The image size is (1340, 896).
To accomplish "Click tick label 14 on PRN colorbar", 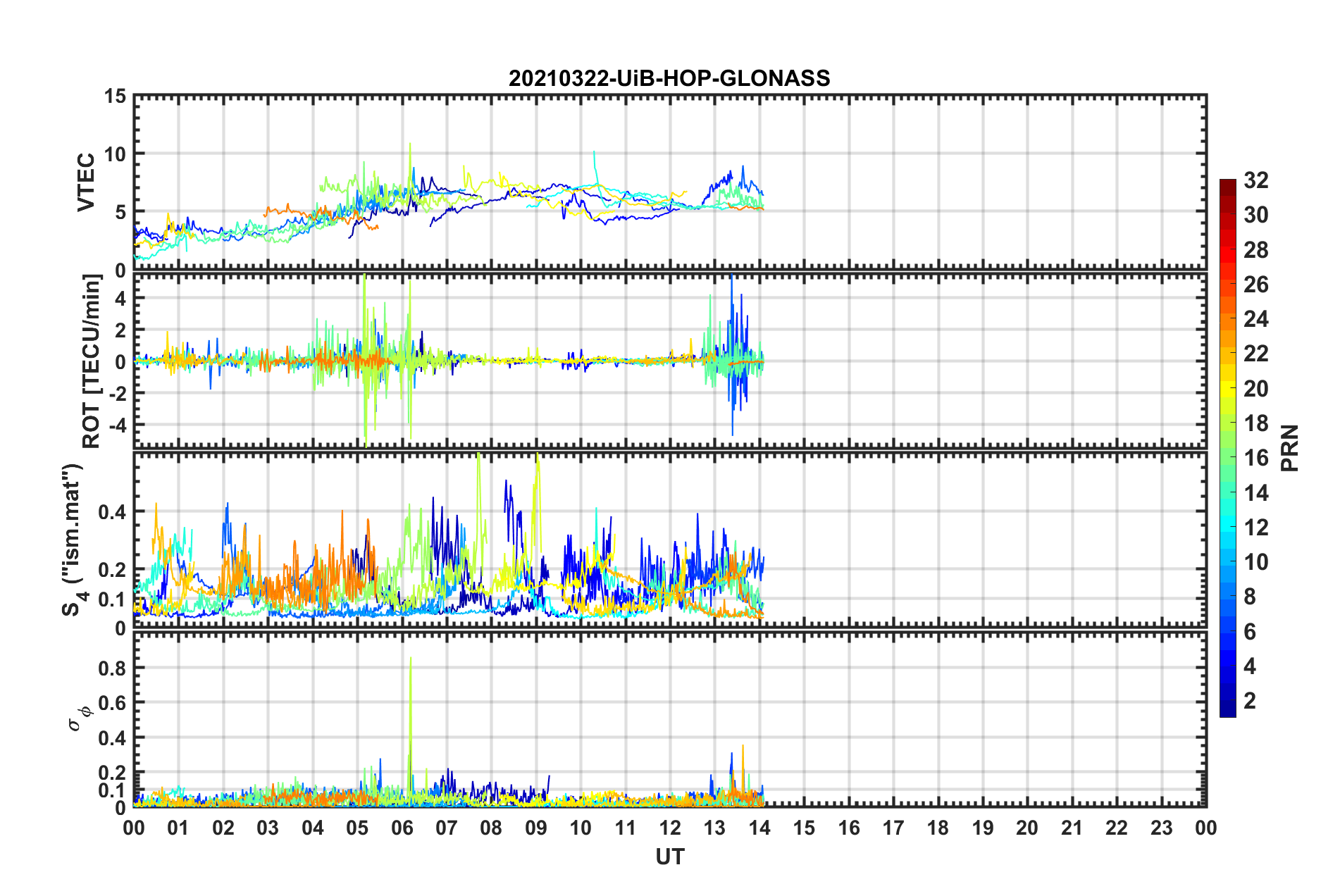I will click(1255, 493).
